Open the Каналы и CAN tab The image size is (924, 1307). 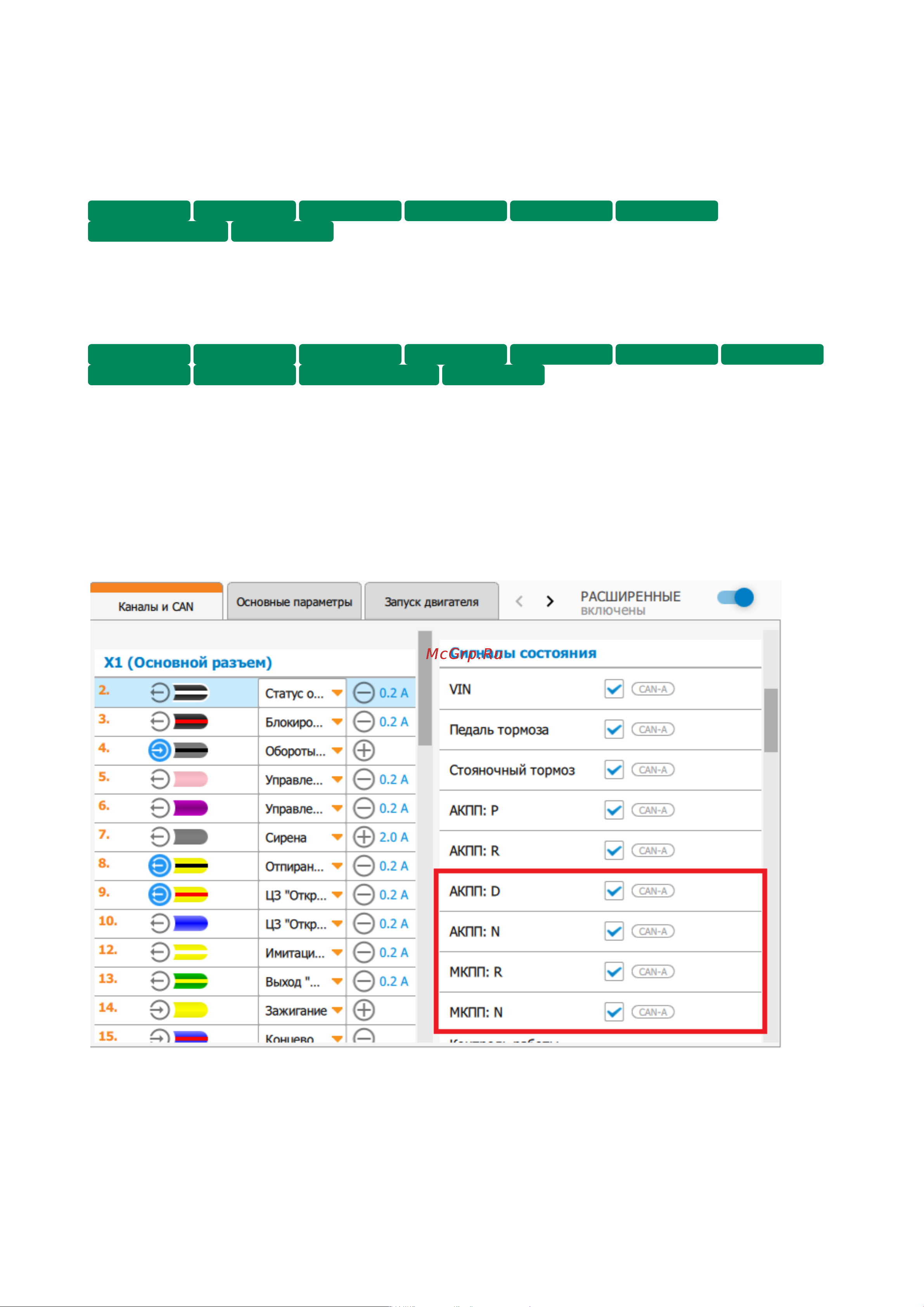point(156,602)
